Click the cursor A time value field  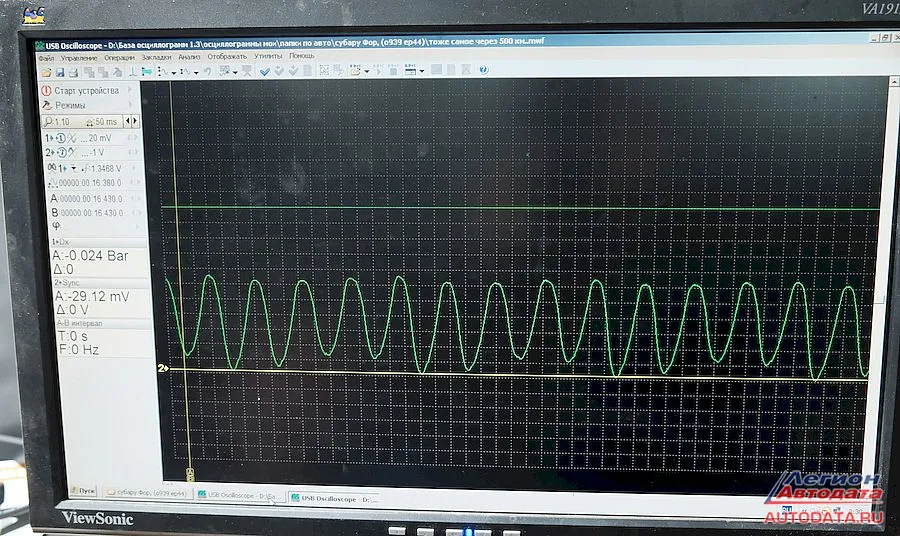tap(91, 198)
